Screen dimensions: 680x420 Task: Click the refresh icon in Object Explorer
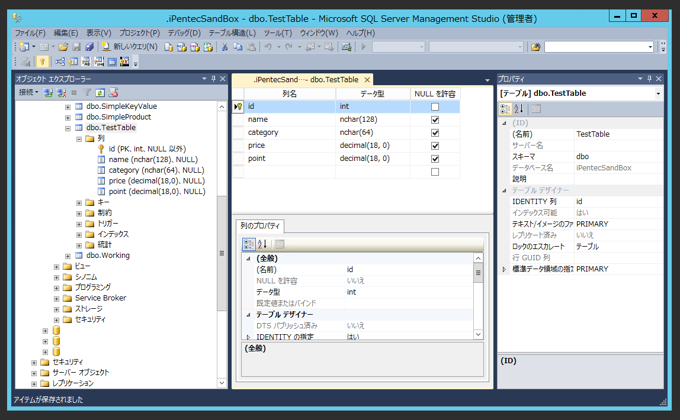point(100,92)
